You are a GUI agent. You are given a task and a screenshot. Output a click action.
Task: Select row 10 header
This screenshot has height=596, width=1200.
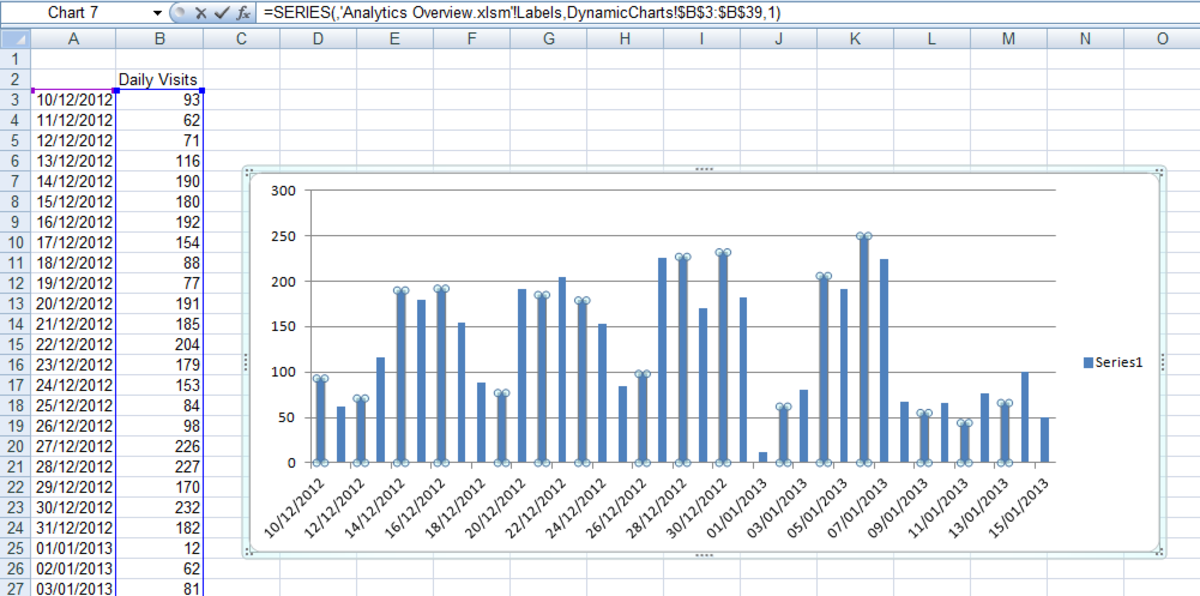[x=15, y=242]
